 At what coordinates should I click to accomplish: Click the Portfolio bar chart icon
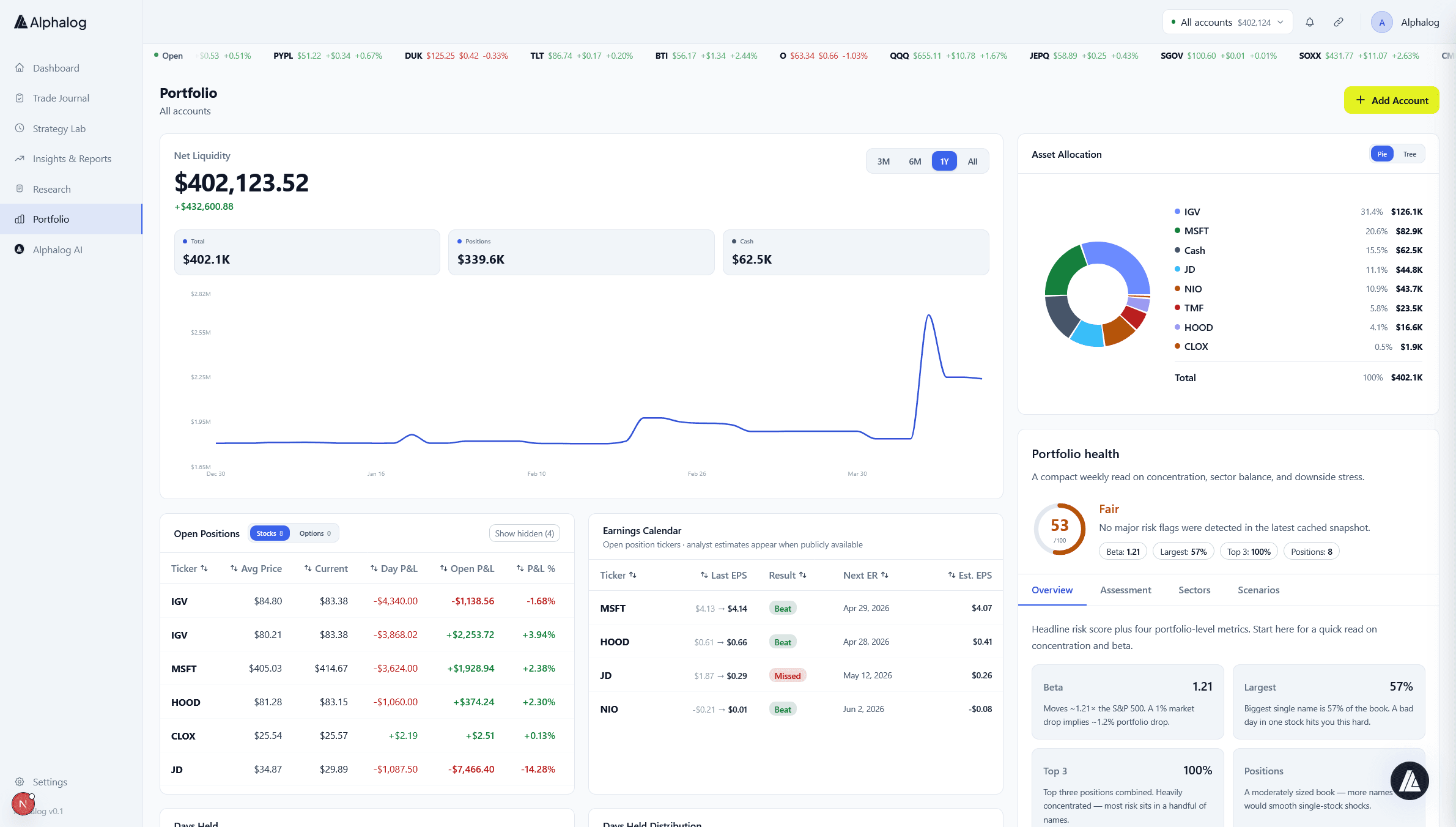coord(20,219)
